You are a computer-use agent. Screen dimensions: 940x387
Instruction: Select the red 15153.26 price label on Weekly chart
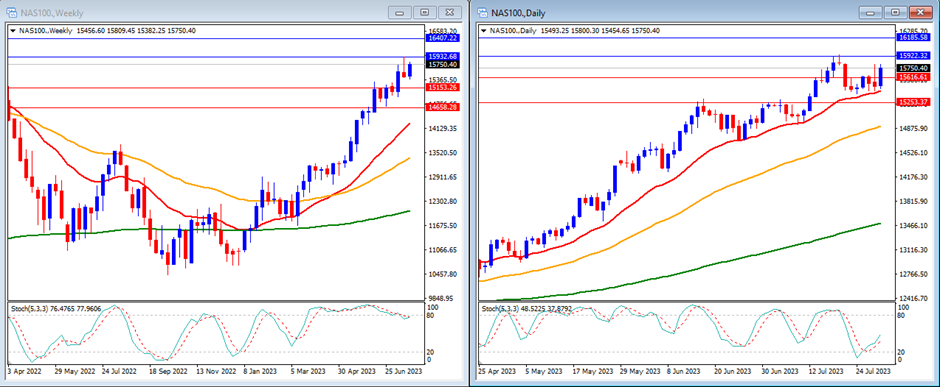point(442,87)
